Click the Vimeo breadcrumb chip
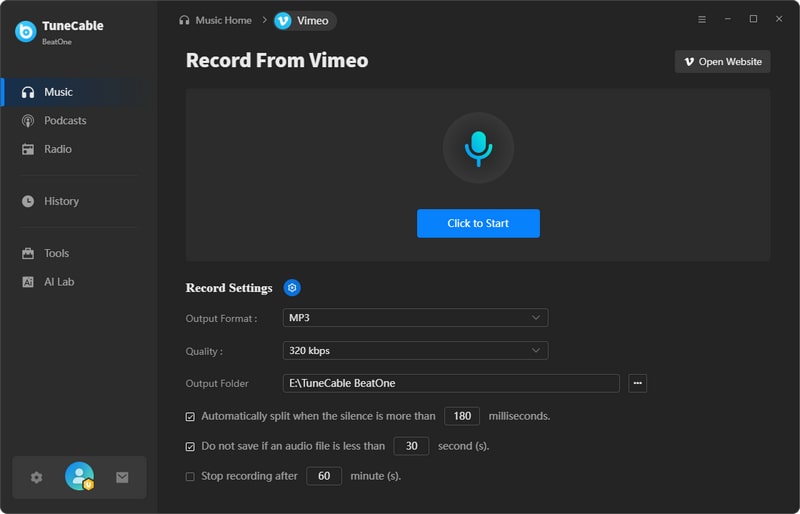Image resolution: width=800 pixels, height=514 pixels. click(x=305, y=21)
